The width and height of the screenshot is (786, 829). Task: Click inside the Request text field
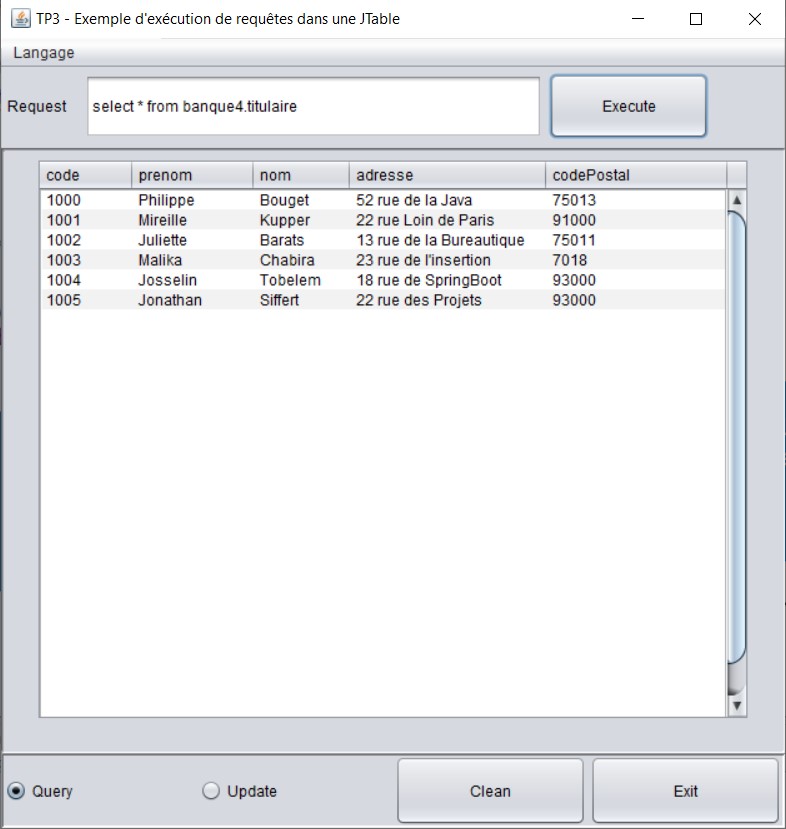tap(313, 106)
